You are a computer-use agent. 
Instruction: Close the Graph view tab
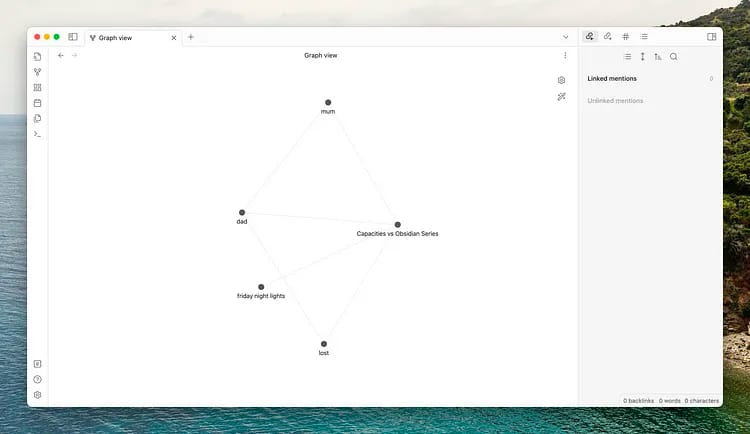tap(174, 38)
